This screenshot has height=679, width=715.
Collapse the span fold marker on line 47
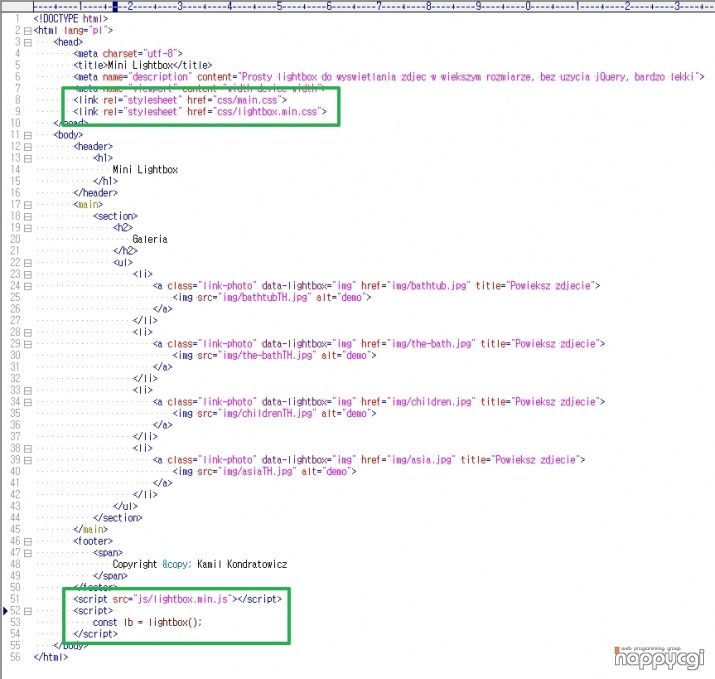(27, 553)
